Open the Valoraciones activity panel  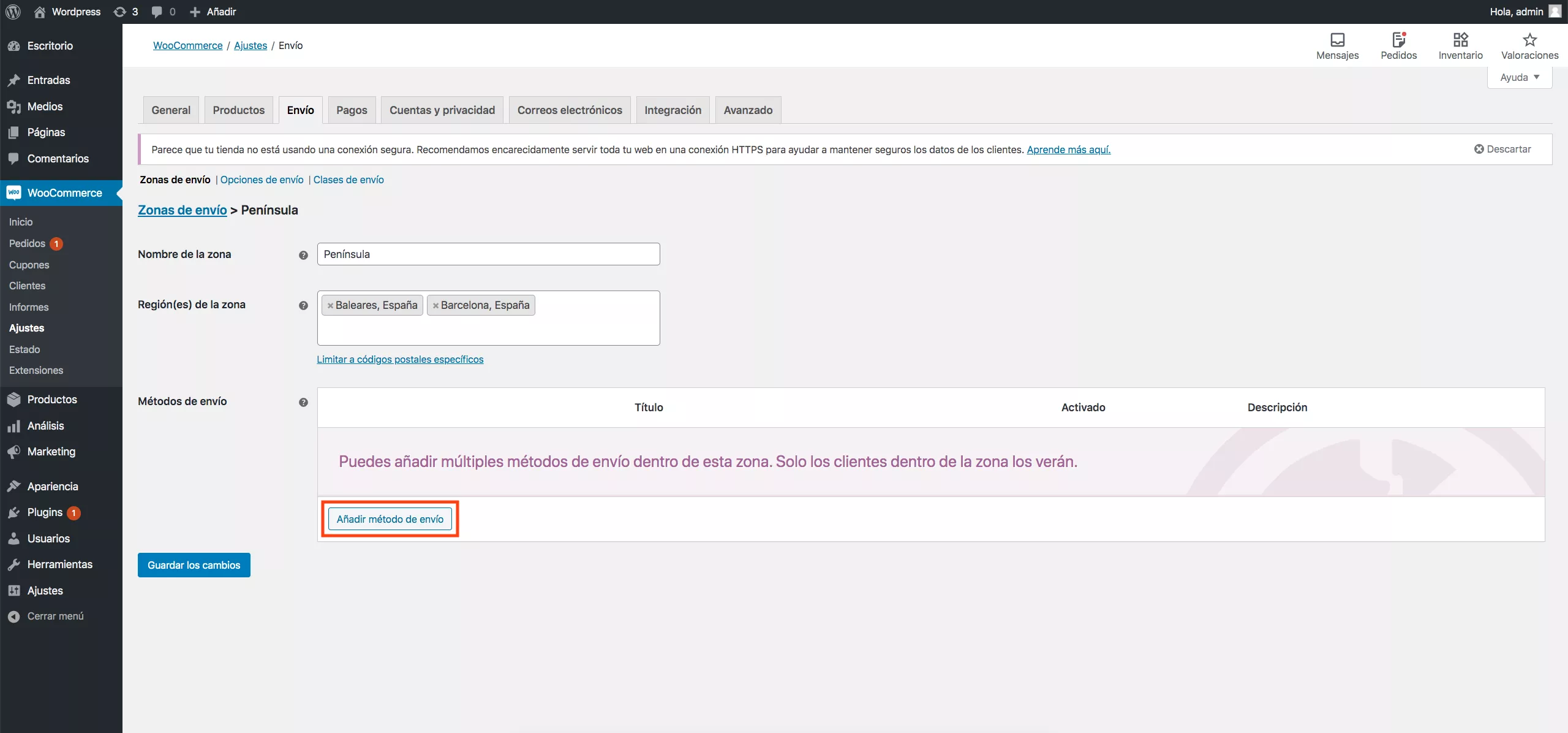point(1529,46)
